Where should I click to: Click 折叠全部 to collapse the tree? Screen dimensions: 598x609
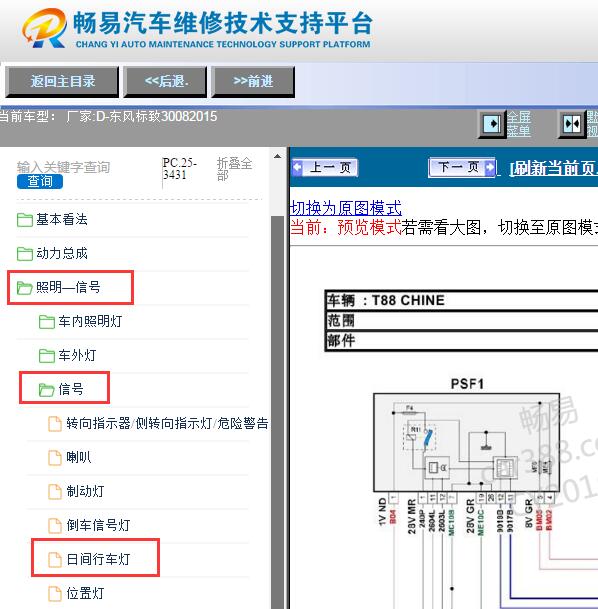coord(234,169)
